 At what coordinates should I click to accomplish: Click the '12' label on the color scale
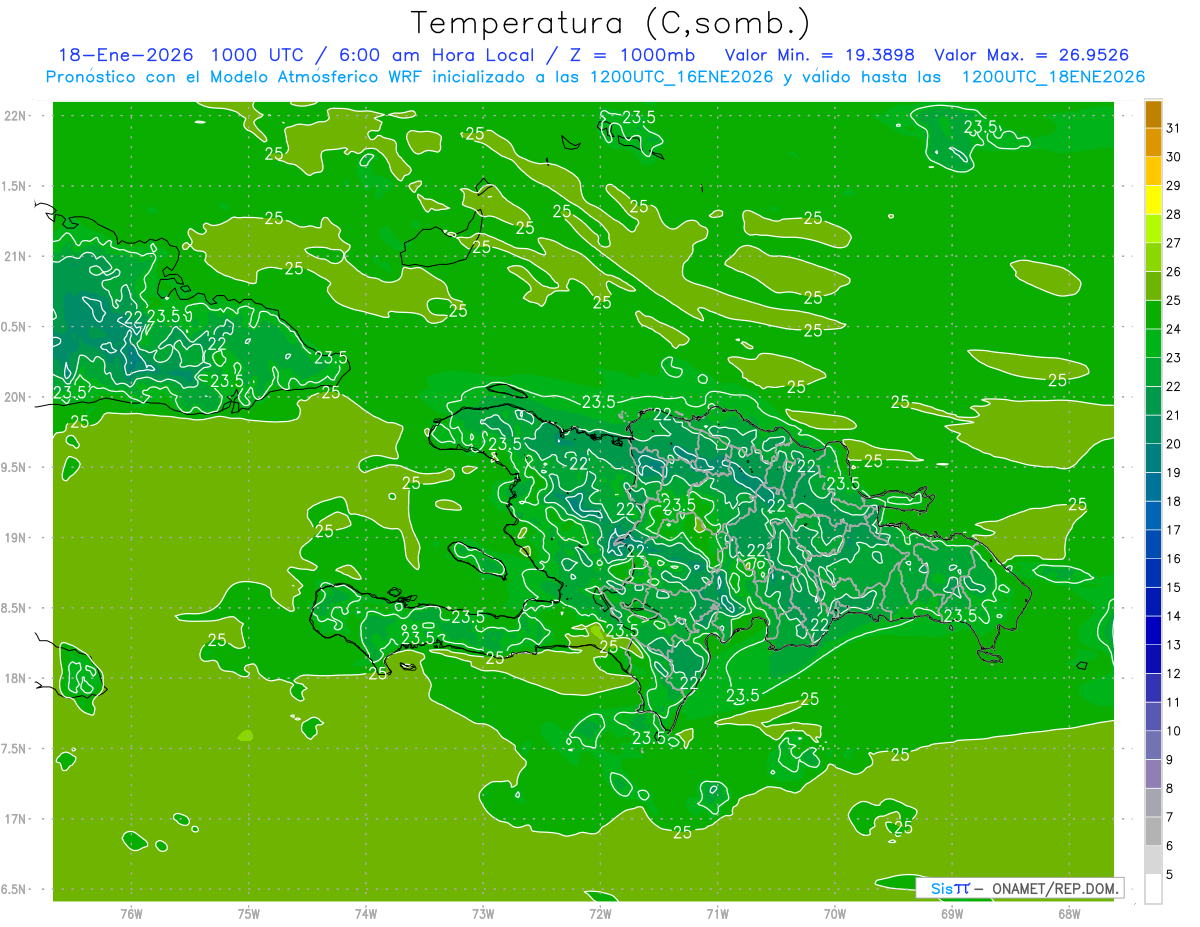pos(1174,674)
